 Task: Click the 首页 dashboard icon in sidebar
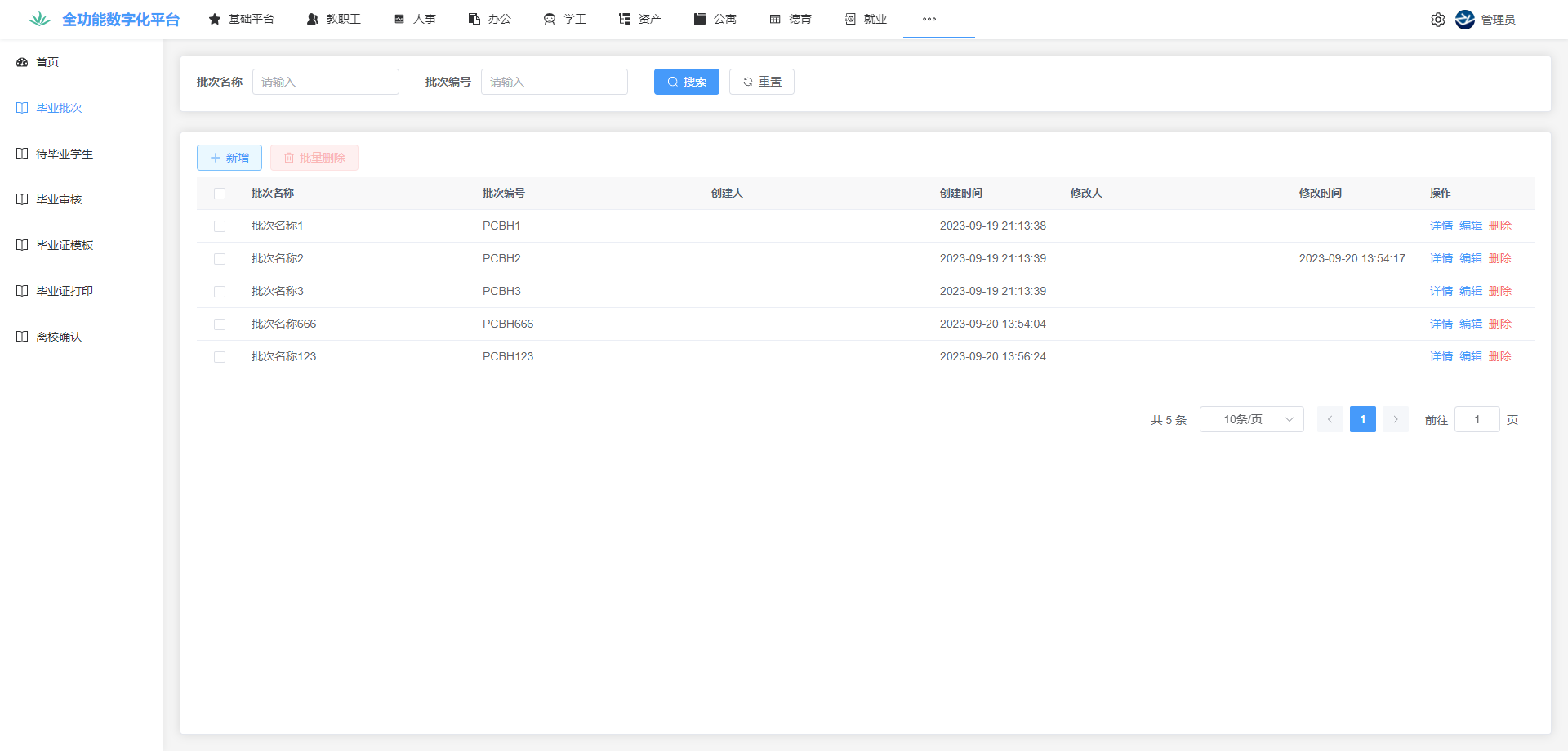tap(22, 62)
